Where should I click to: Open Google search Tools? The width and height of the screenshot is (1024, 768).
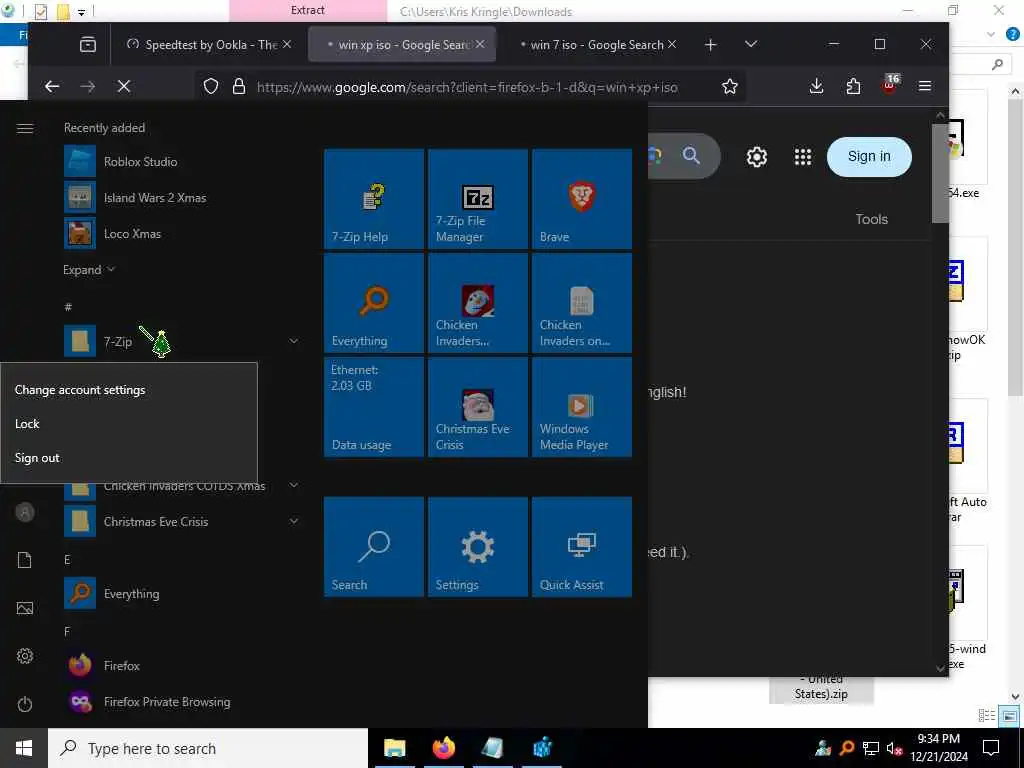[871, 219]
